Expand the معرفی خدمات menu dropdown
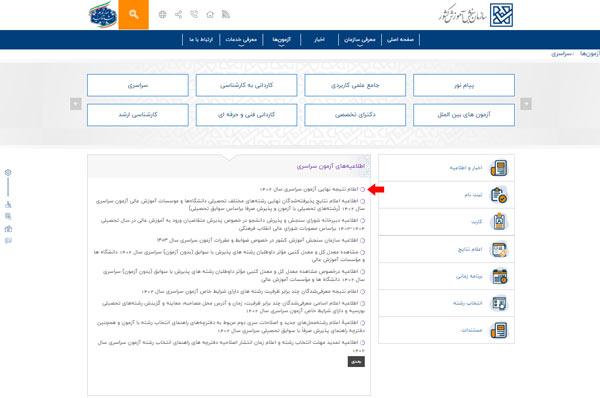 pos(241,40)
